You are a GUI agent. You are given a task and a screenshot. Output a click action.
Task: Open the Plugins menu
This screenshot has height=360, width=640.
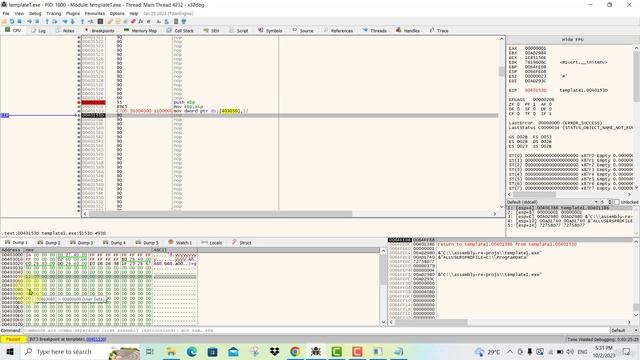[73, 13]
